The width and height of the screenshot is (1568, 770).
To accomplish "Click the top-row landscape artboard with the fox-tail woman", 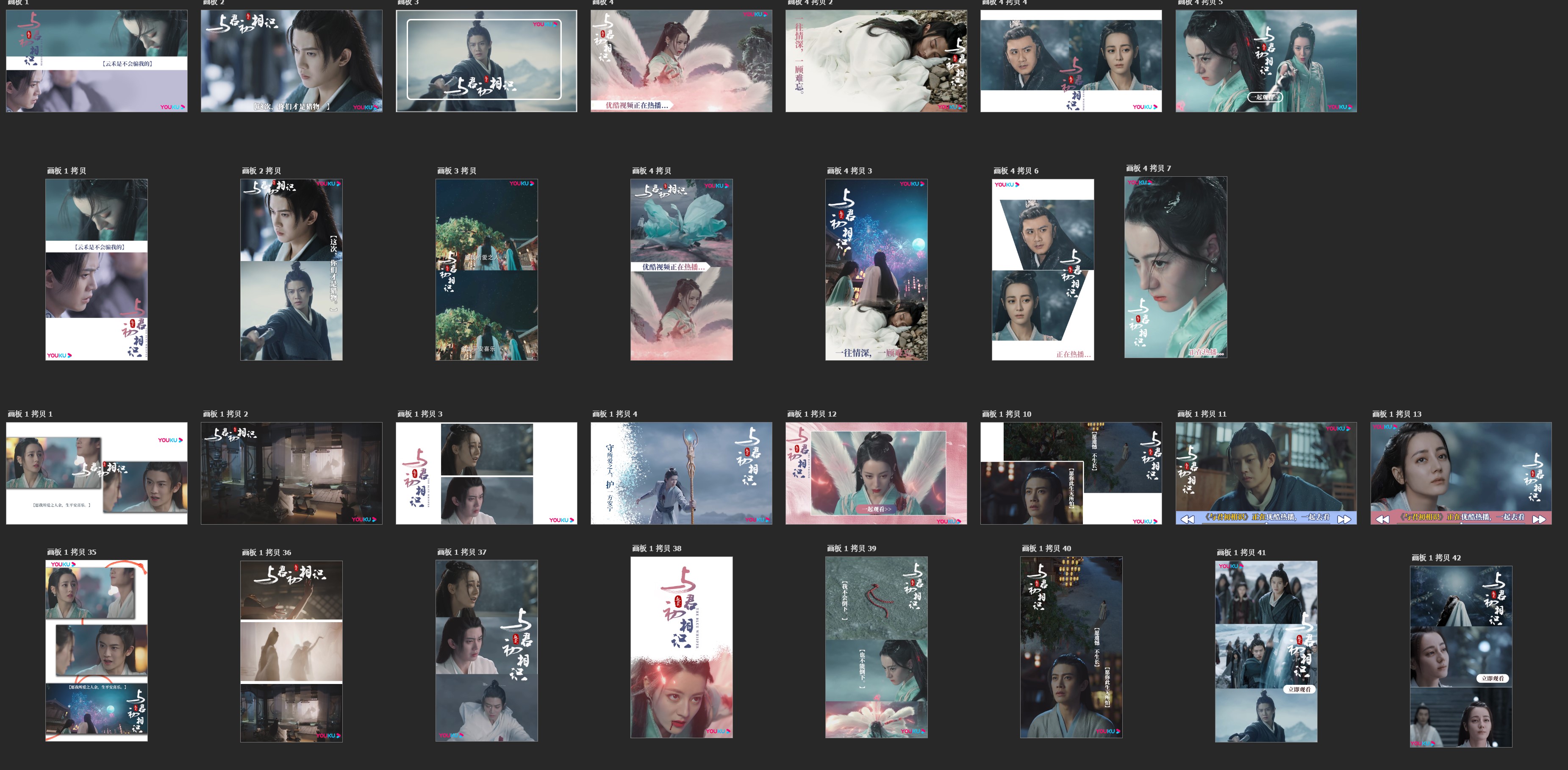I will coord(681,61).
